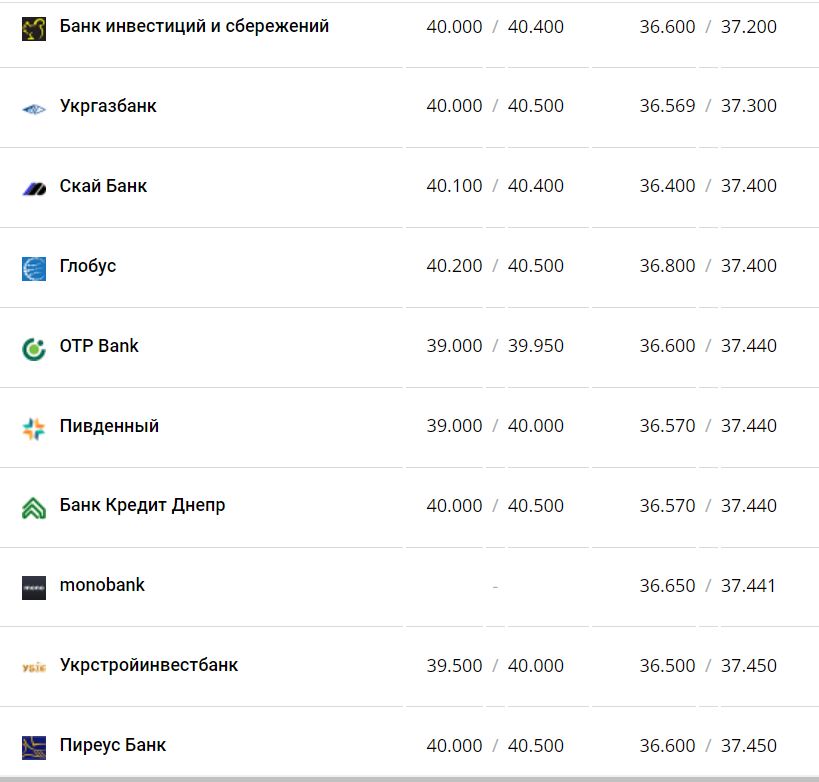Open the Банк Кредит Днепр link
This screenshot has width=819, height=782.
coord(142,506)
